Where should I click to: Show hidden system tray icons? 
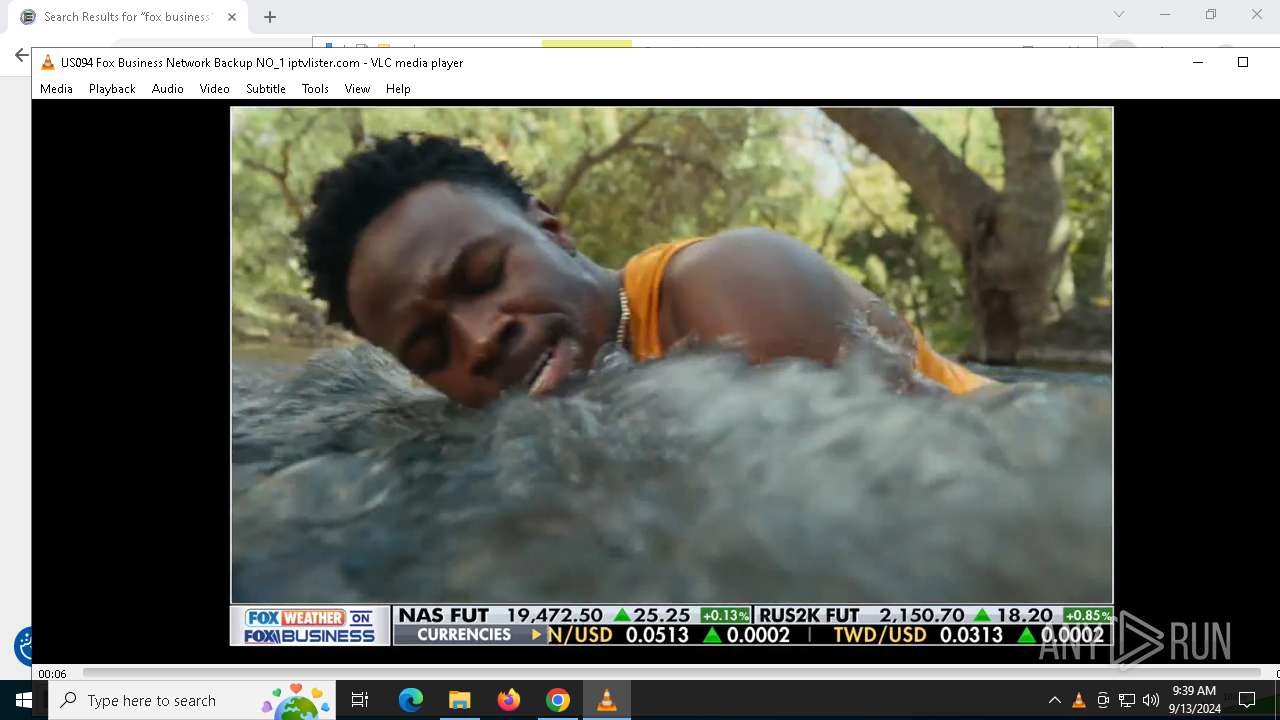point(1054,700)
